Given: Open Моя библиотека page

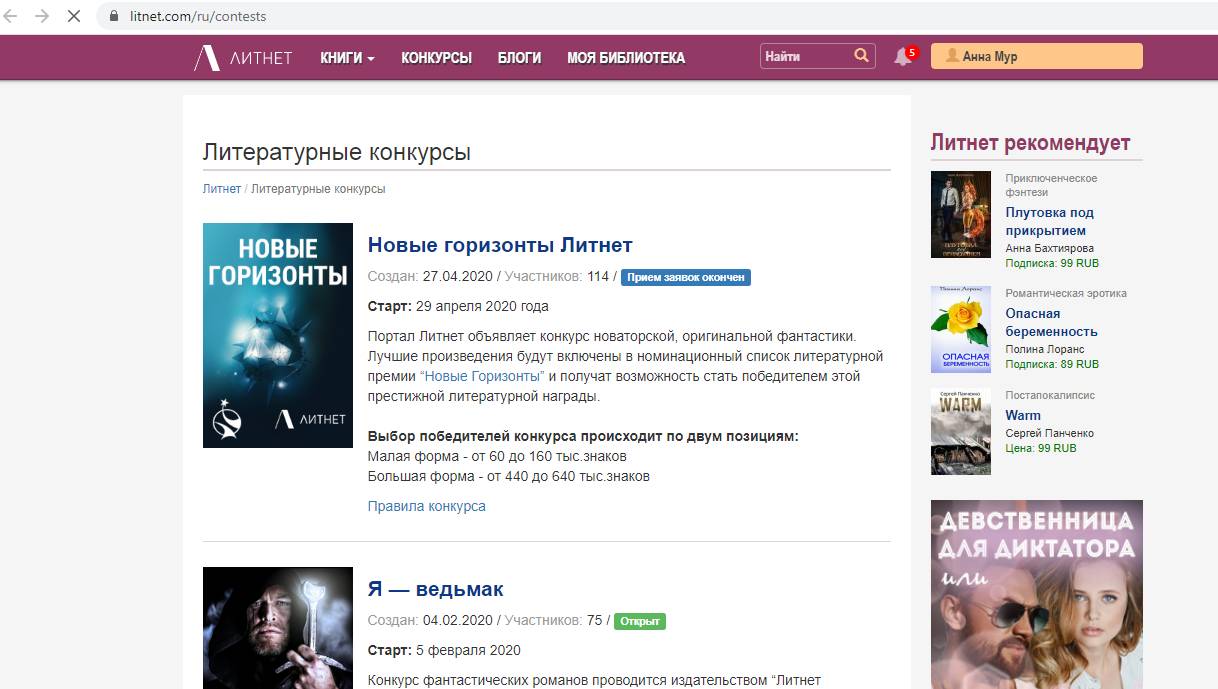Looking at the screenshot, I should tap(625, 58).
